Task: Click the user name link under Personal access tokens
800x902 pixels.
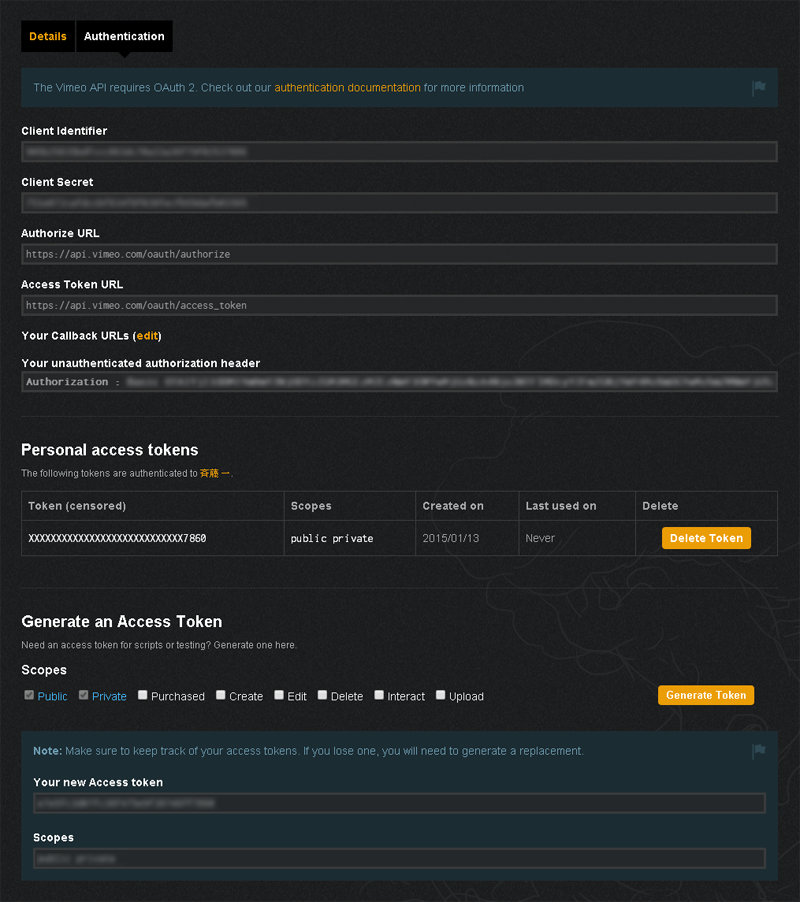Action: coord(215,473)
